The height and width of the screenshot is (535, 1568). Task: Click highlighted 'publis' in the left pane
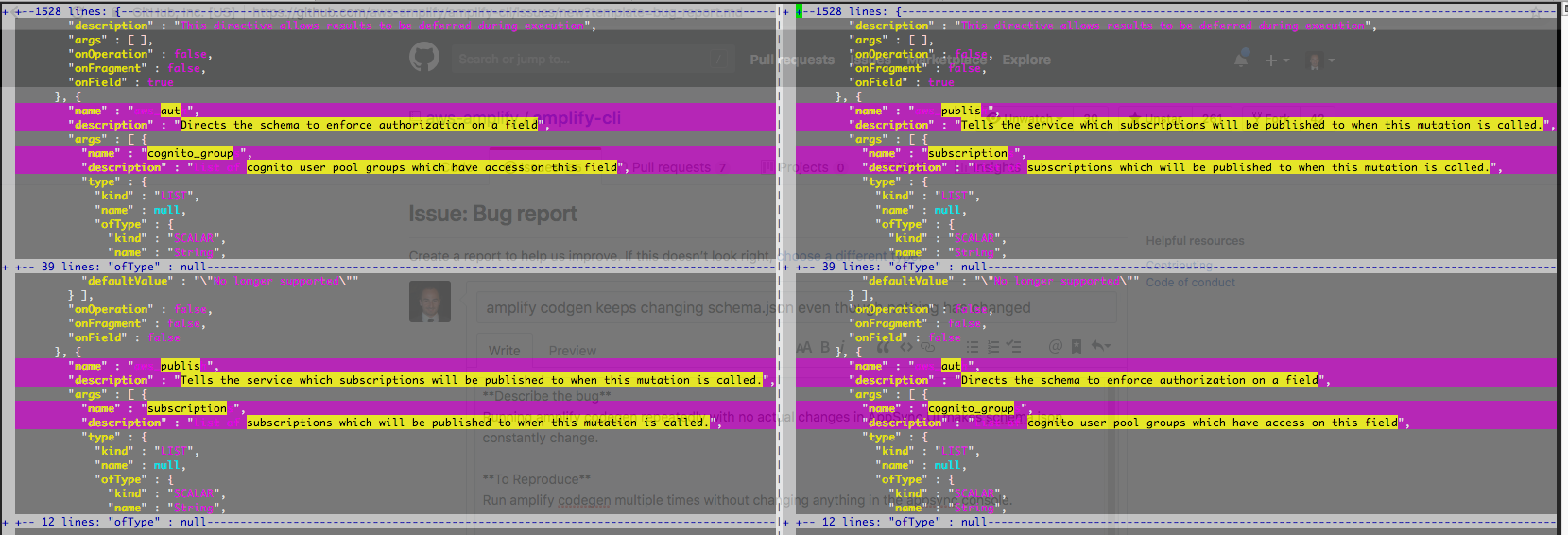(x=180, y=366)
